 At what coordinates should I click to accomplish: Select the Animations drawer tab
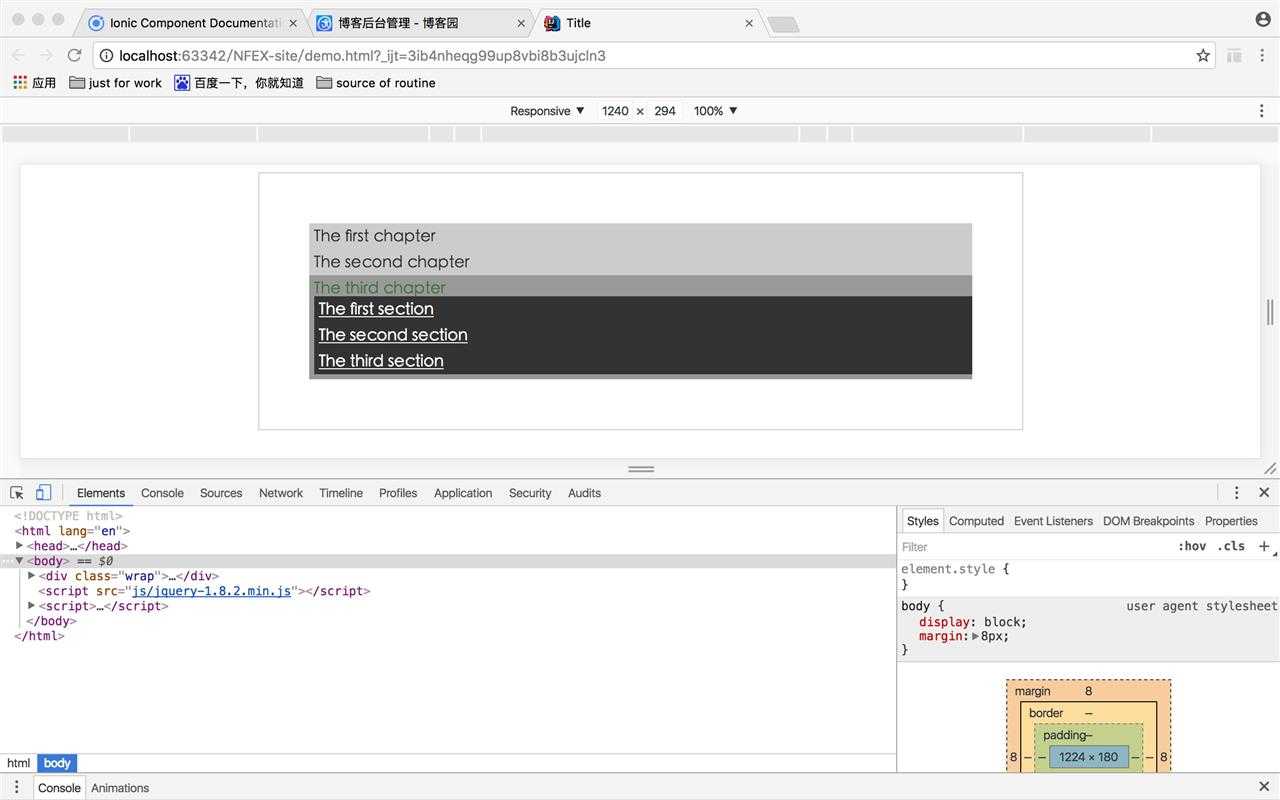click(x=120, y=788)
